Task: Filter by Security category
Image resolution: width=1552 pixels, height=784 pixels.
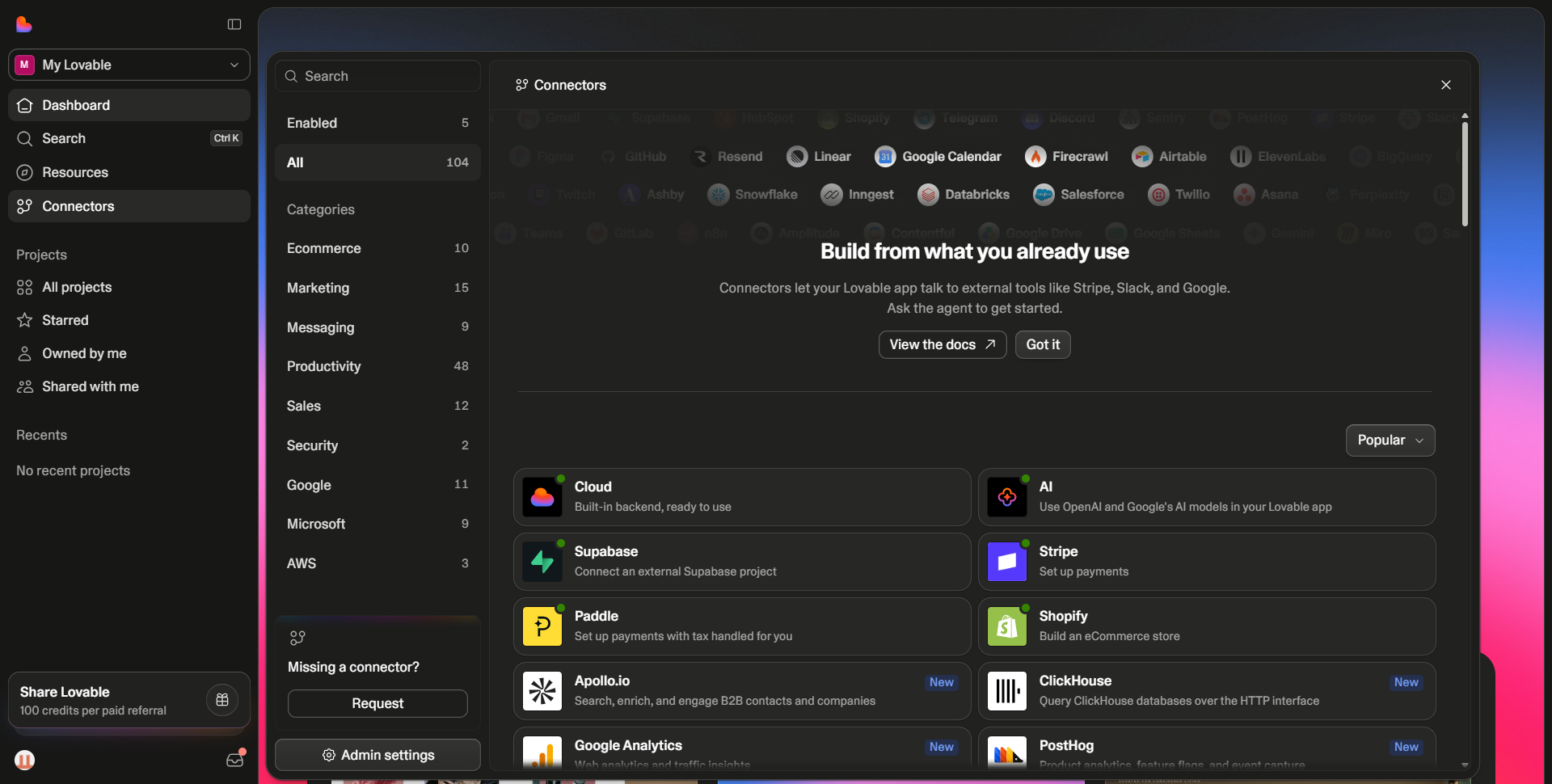Action: (x=377, y=445)
